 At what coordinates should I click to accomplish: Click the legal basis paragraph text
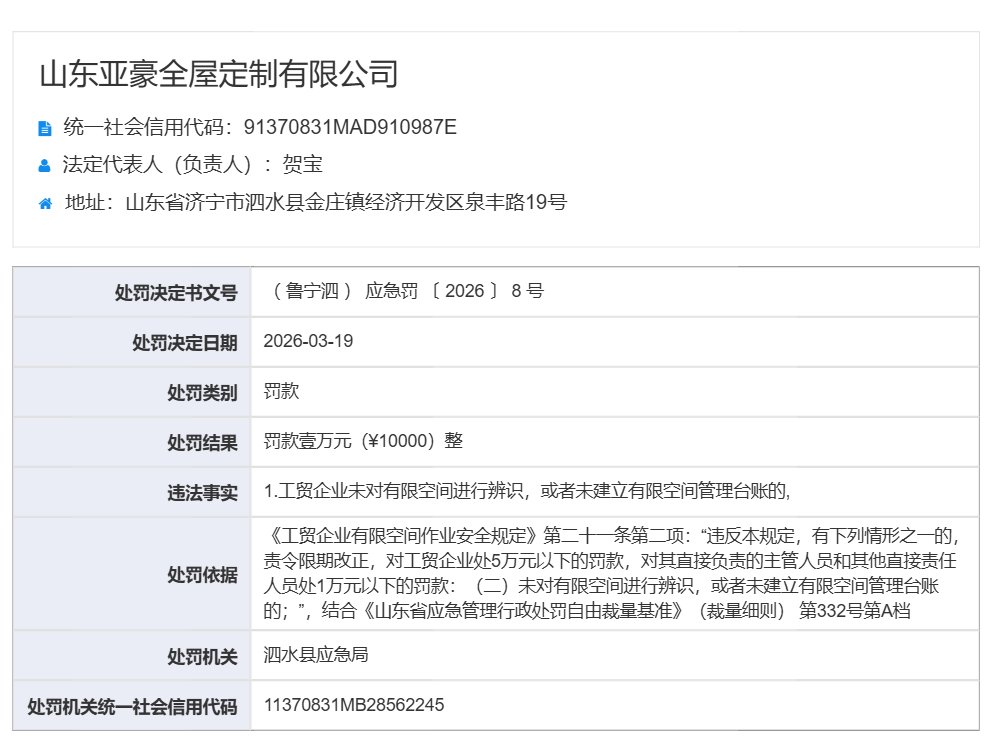click(612, 573)
